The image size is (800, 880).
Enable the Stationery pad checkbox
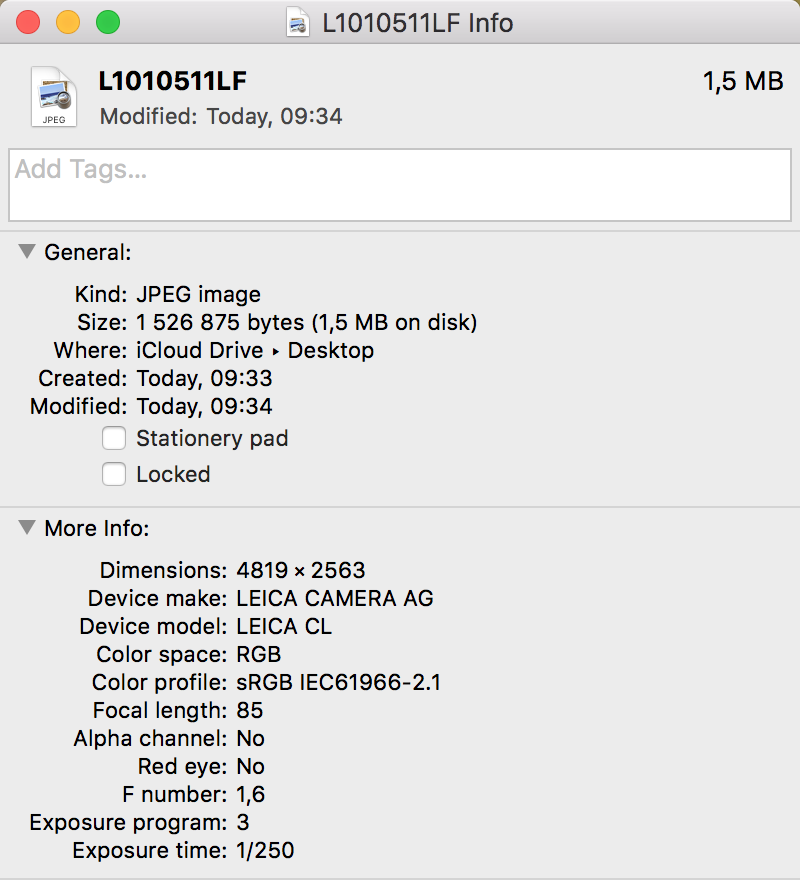click(114, 438)
